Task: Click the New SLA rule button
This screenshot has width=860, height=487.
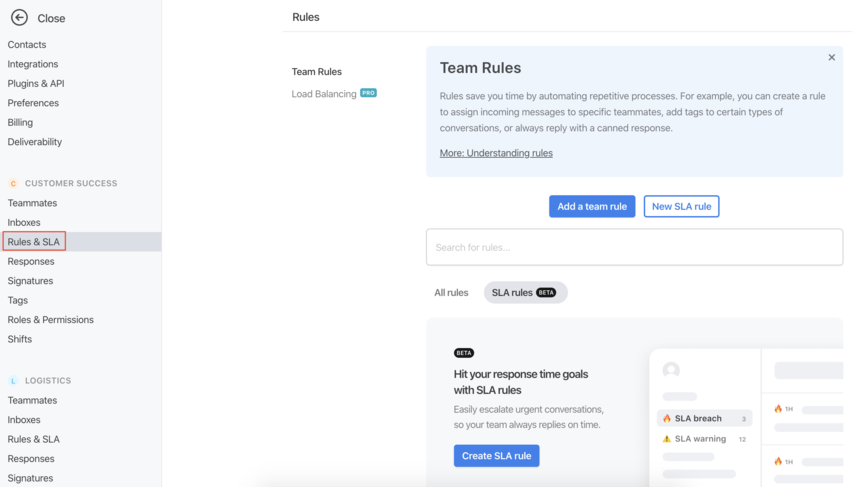Action: [681, 206]
